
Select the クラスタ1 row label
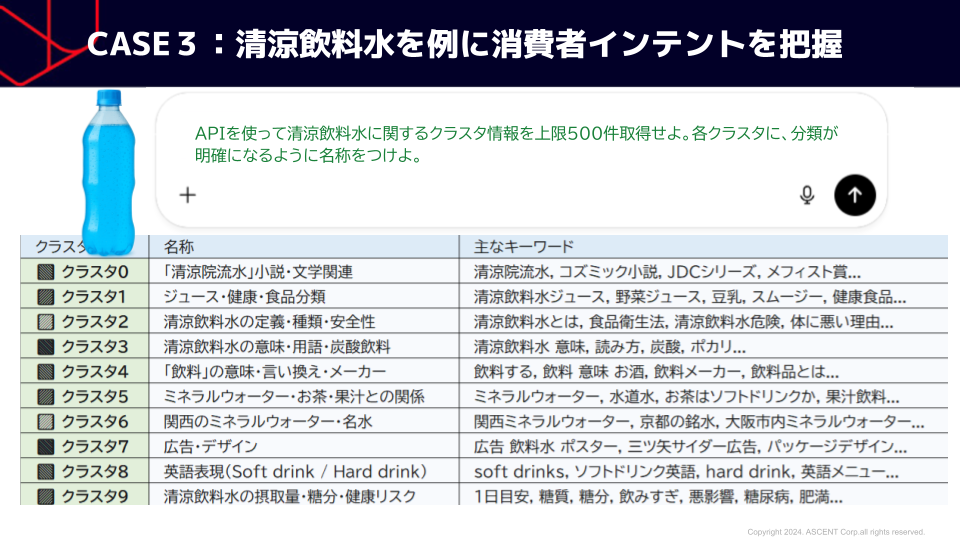click(x=94, y=297)
